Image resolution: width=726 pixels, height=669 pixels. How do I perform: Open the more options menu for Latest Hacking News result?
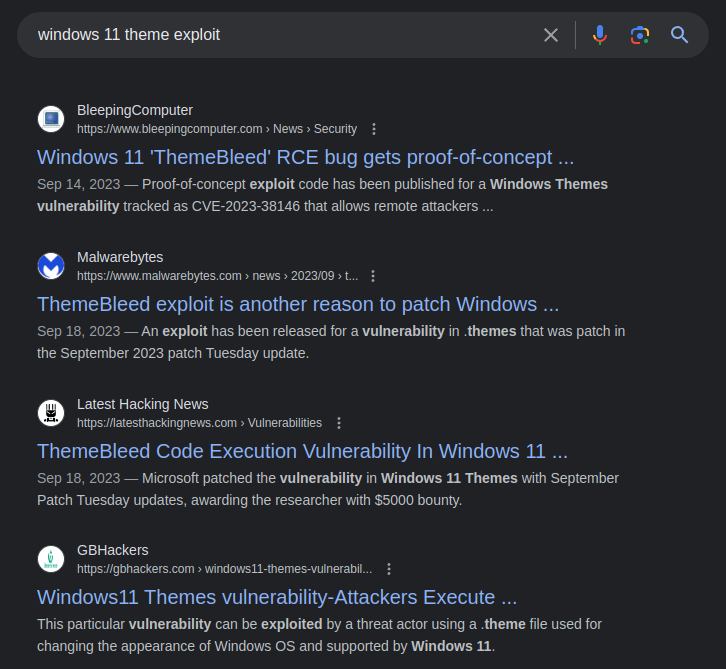[339, 423]
